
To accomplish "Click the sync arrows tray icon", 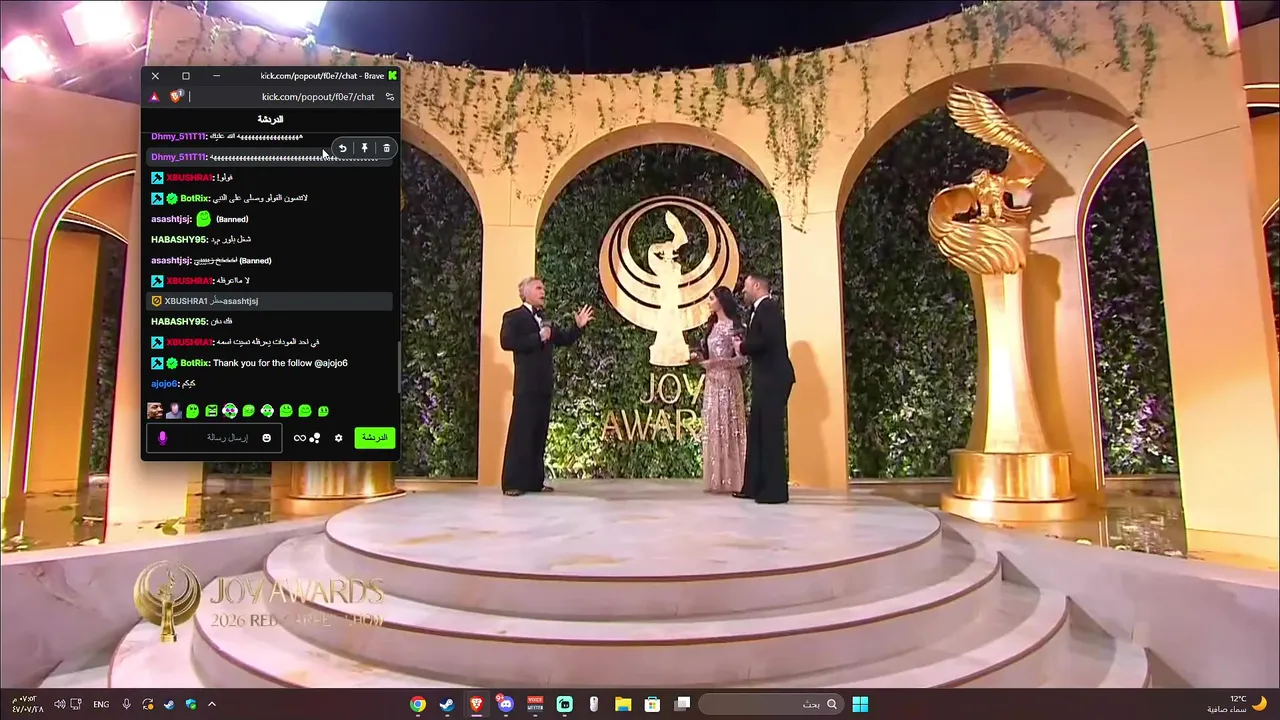I will [x=148, y=704].
